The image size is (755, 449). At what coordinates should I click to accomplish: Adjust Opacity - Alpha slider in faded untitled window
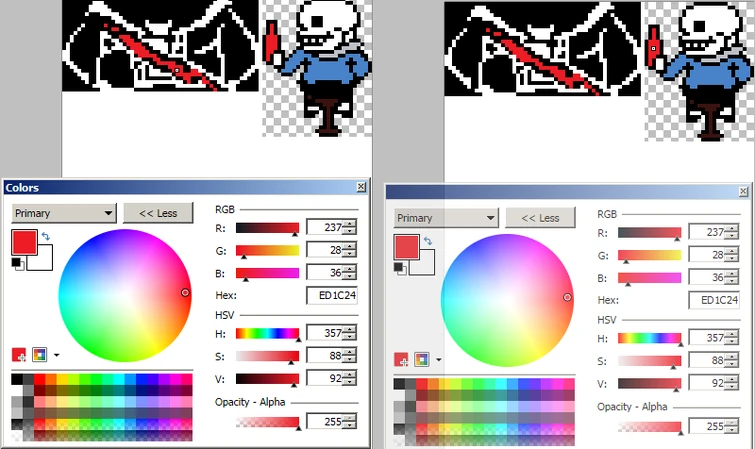tap(650, 427)
